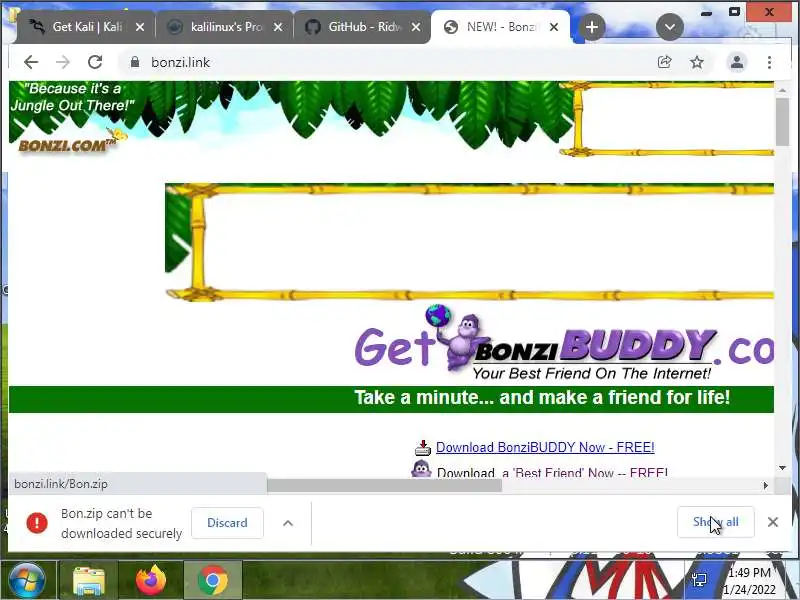This screenshot has width=800, height=600.
Task: Switch to the Get Kali tab
Action: click(x=85, y=27)
